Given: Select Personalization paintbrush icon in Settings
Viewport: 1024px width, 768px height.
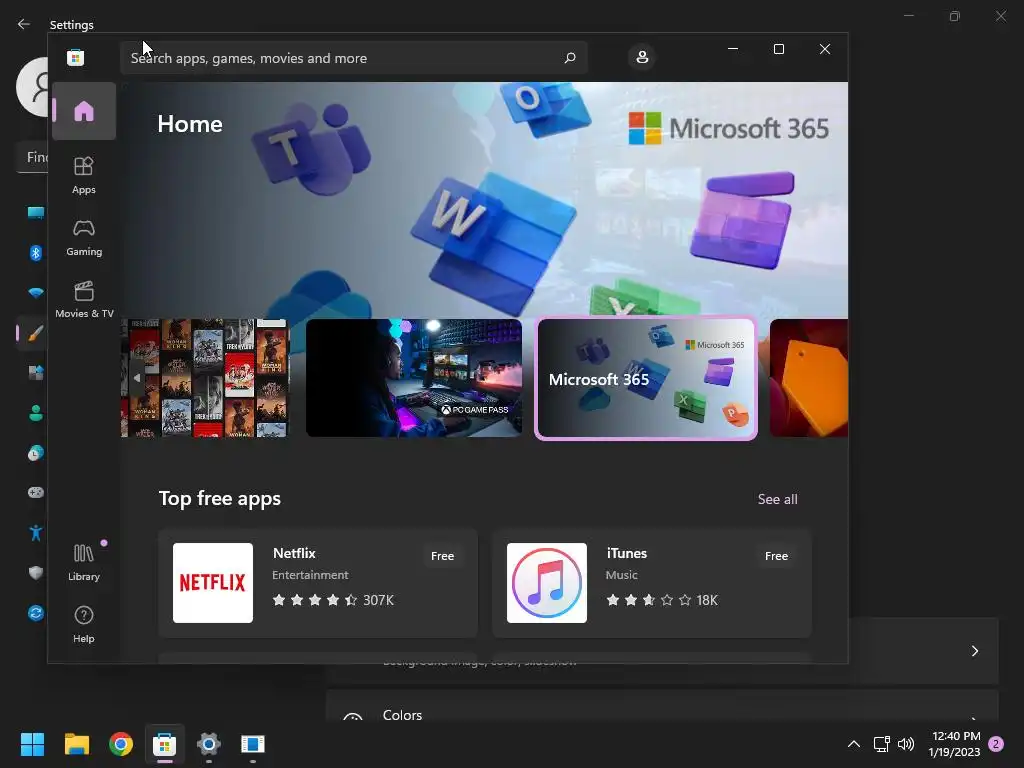Looking at the screenshot, I should (36, 333).
